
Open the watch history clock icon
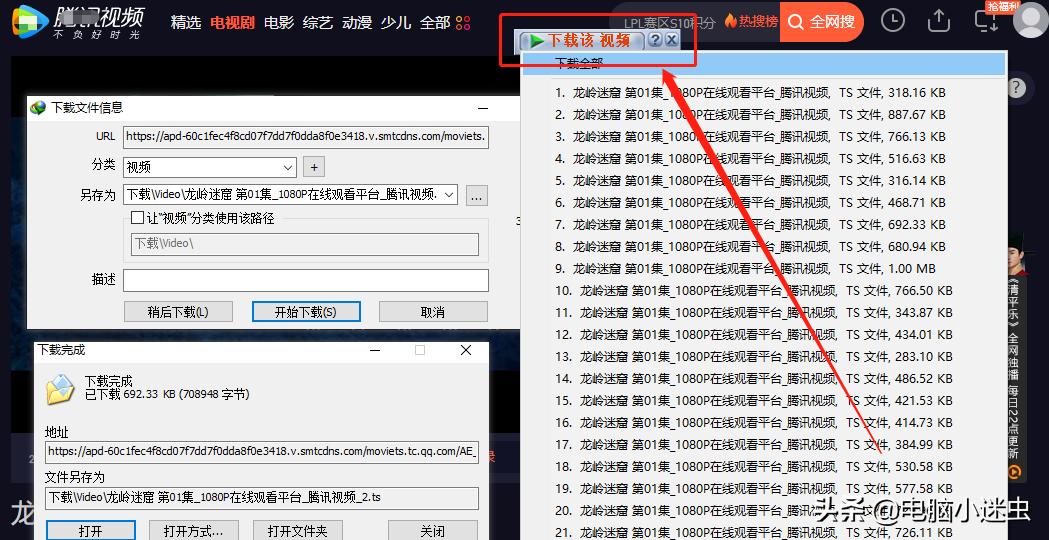tap(893, 21)
